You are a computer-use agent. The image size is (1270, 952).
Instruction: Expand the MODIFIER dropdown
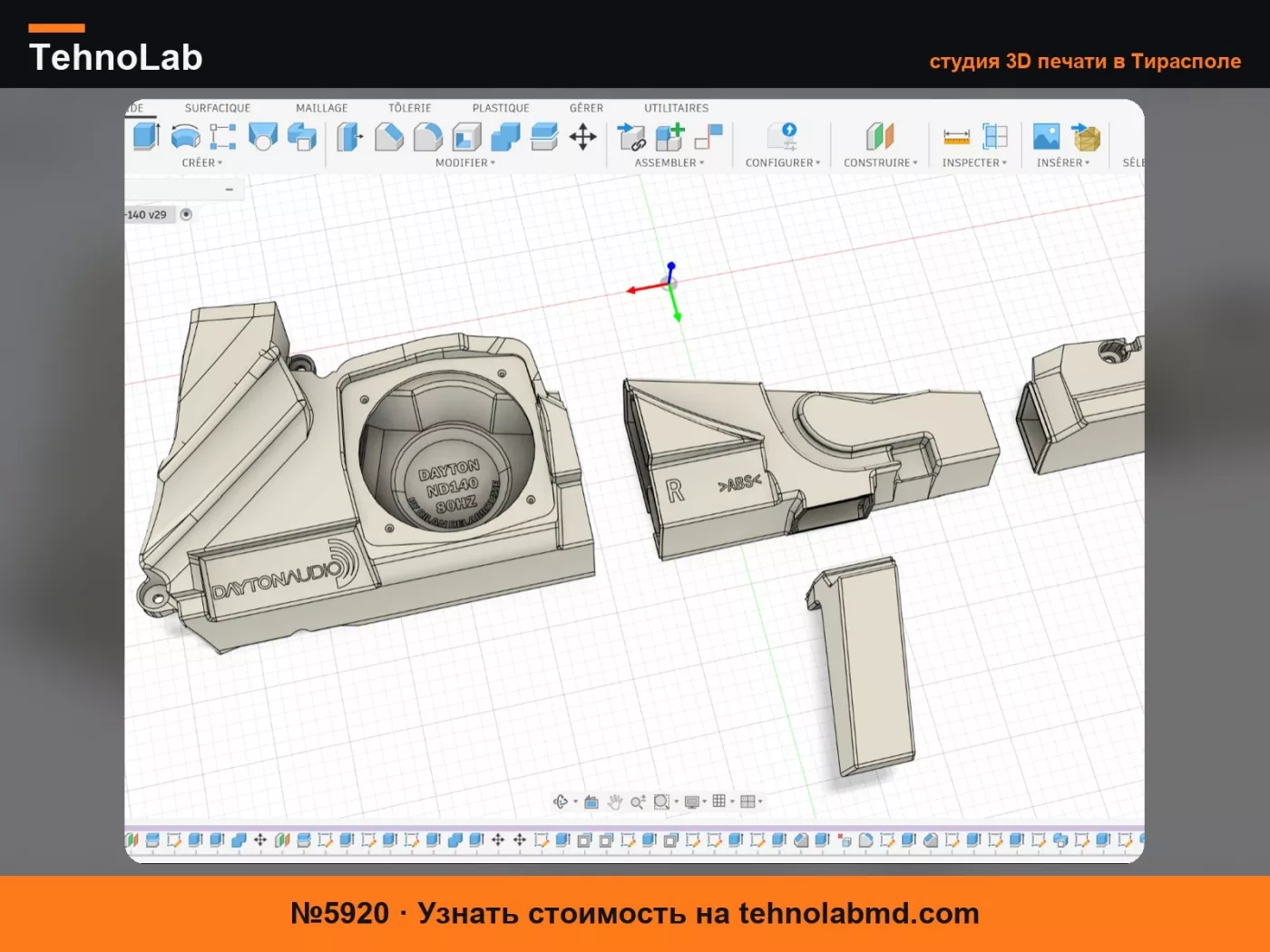[x=465, y=163]
